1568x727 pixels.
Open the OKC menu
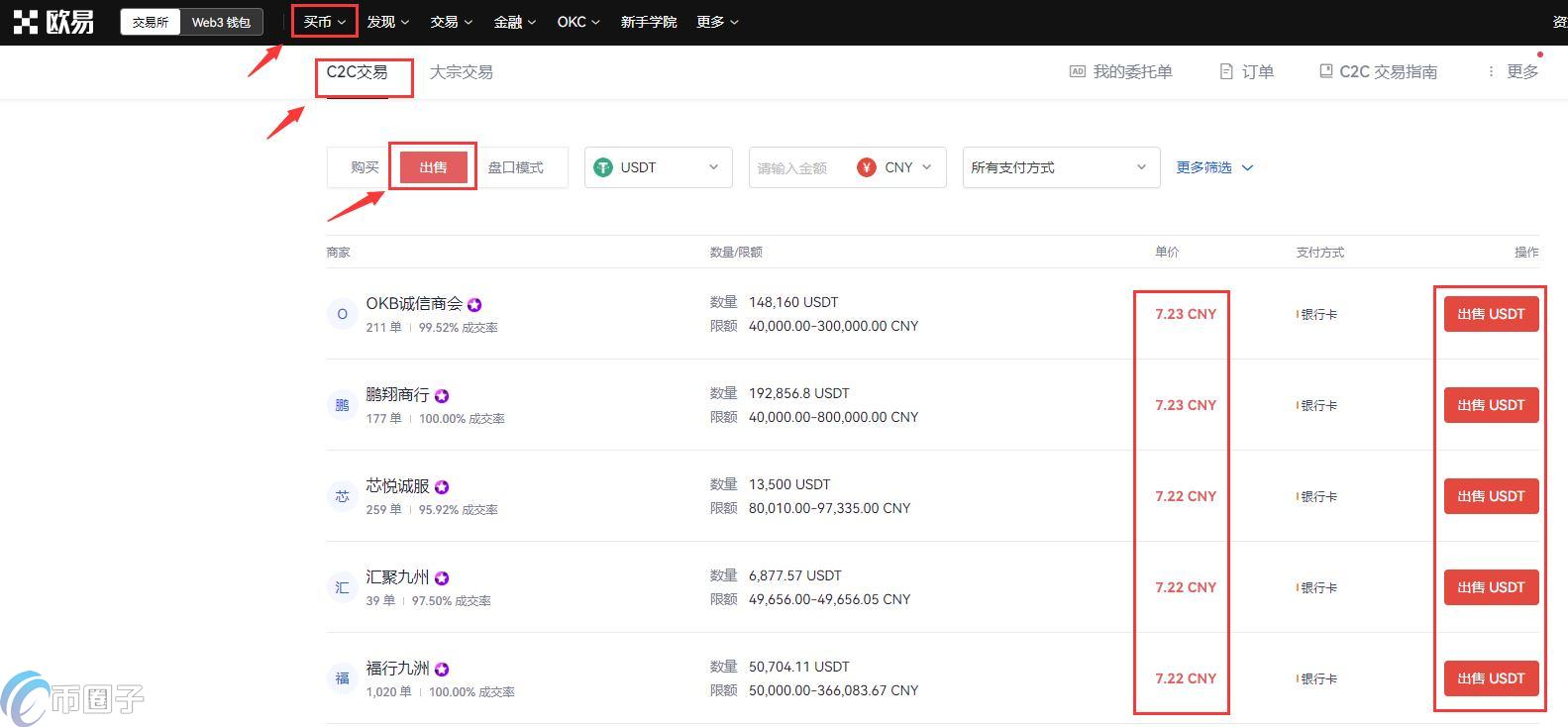pyautogui.click(x=578, y=22)
